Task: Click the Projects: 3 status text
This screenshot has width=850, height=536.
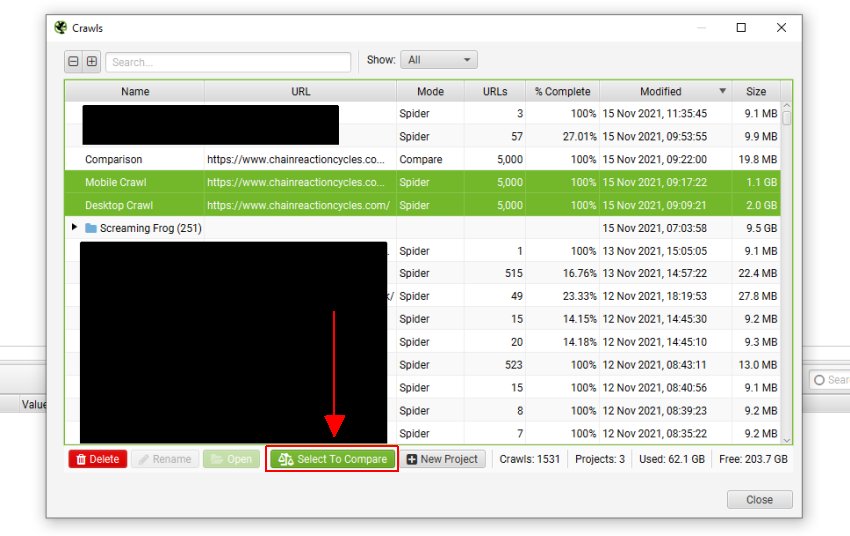Action: pyautogui.click(x=600, y=459)
